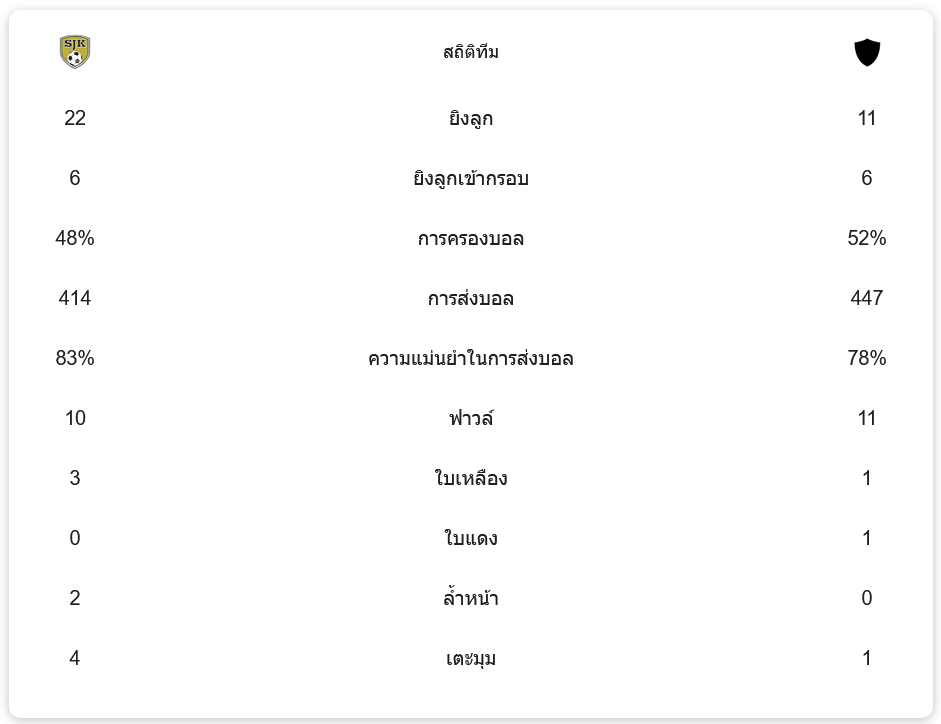Click the การส่งบอล stat label
Screen dimensions: 941x724
(x=470, y=298)
